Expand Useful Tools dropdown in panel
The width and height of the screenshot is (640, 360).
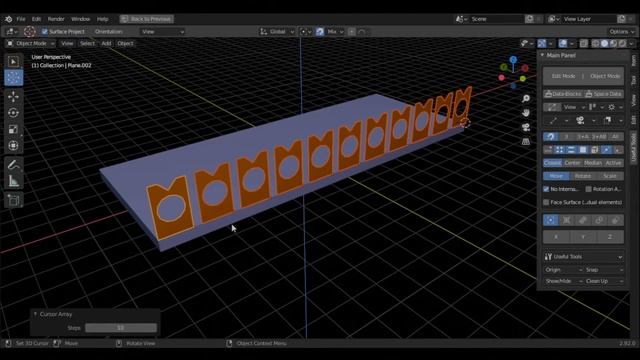click(583, 257)
